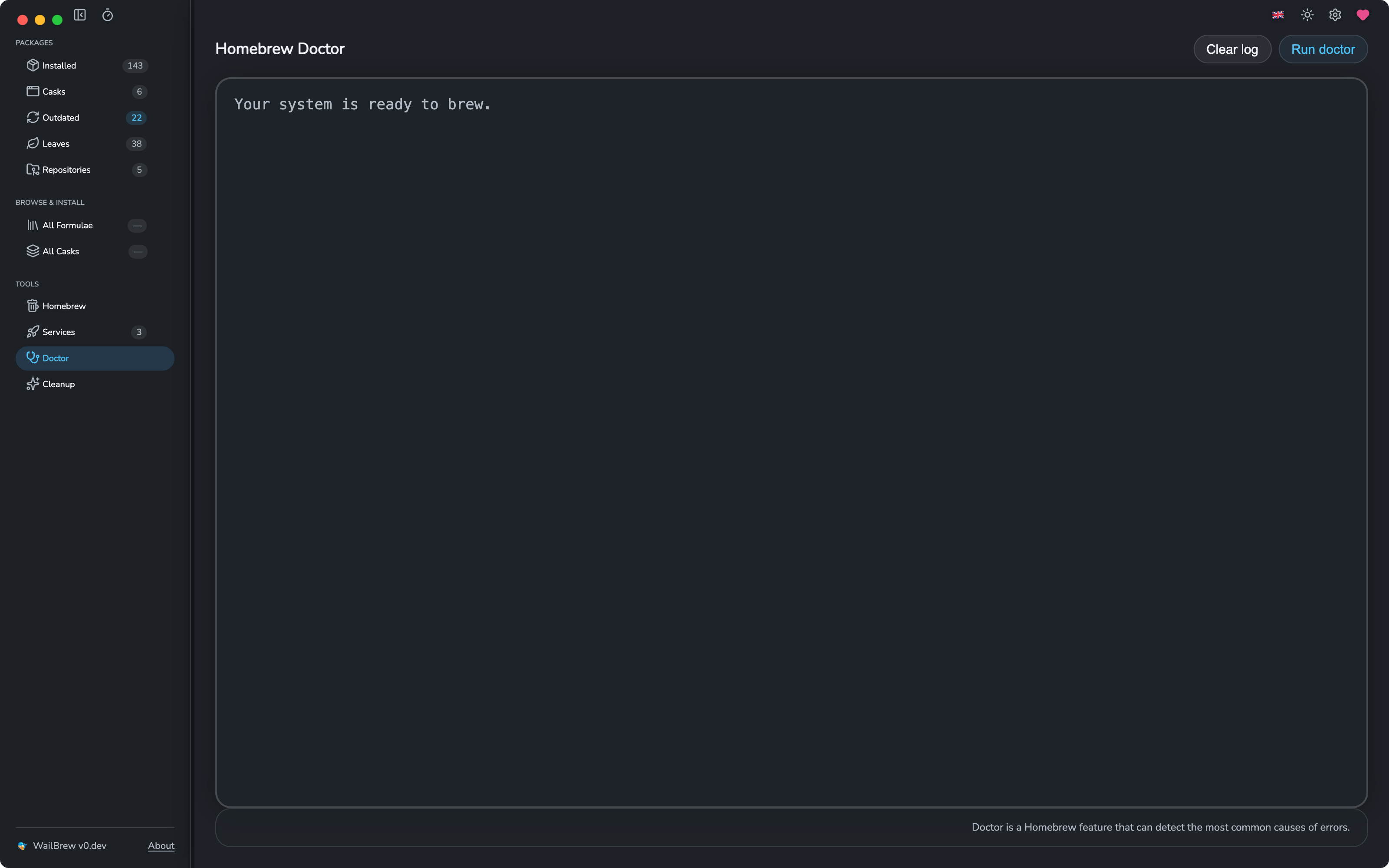
Task: Select Doctor tool in sidebar
Action: pos(95,358)
